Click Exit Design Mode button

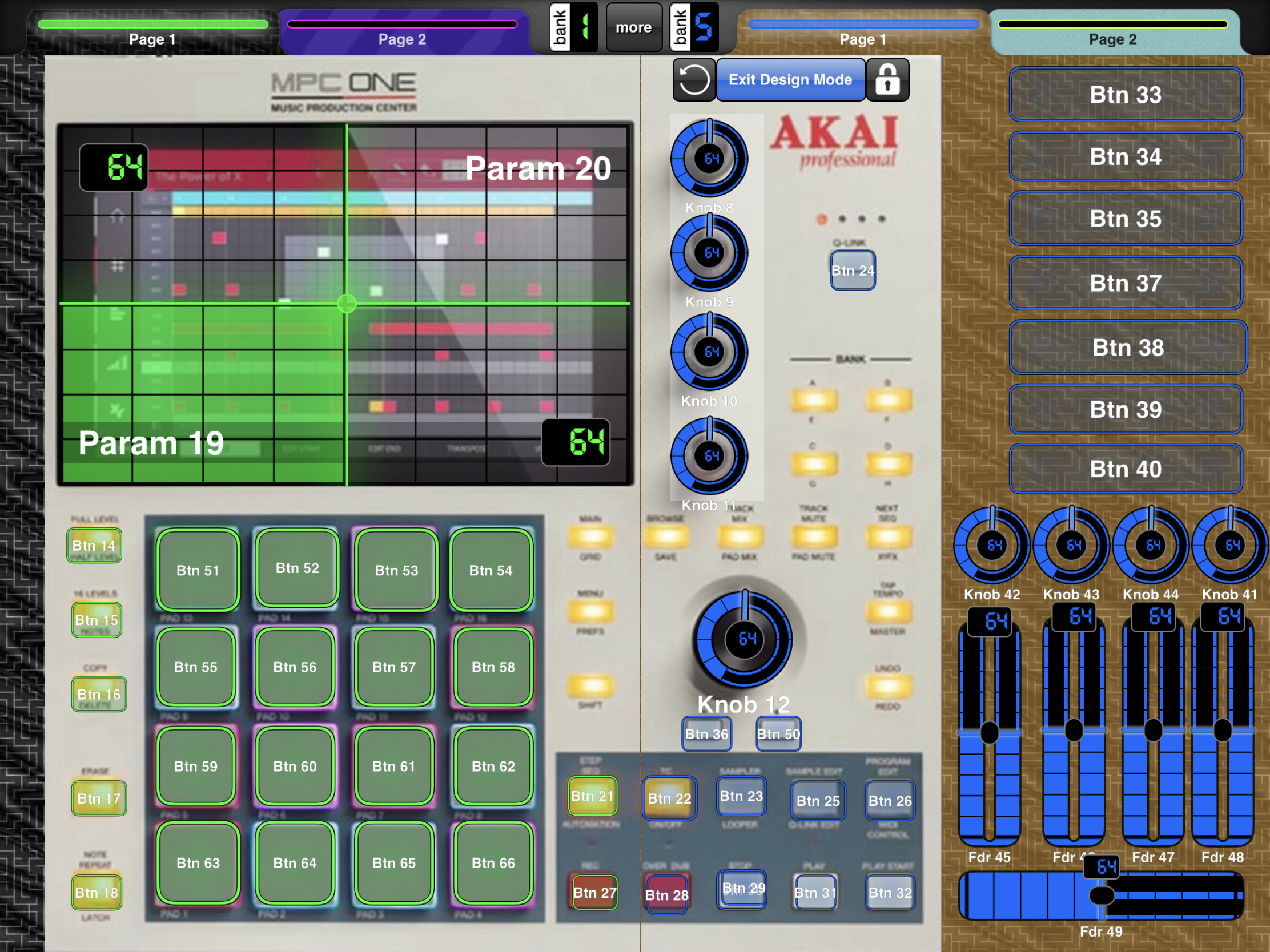(790, 80)
